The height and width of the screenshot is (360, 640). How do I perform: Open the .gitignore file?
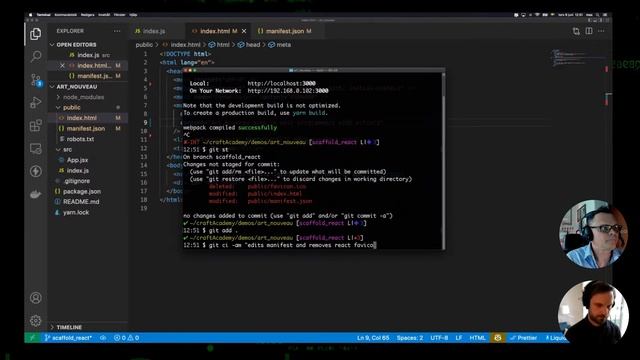tap(76, 181)
